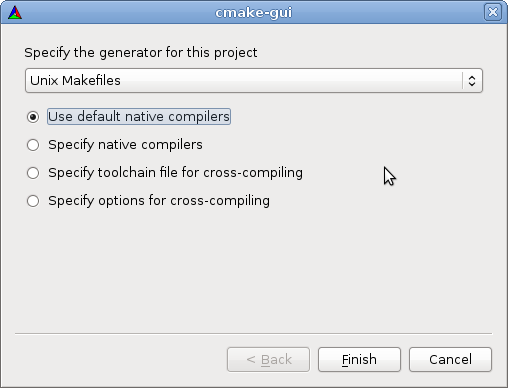The image size is (508, 388).
Task: Click the Specify the generator for this project label
Action: pyautogui.click(x=141, y=53)
